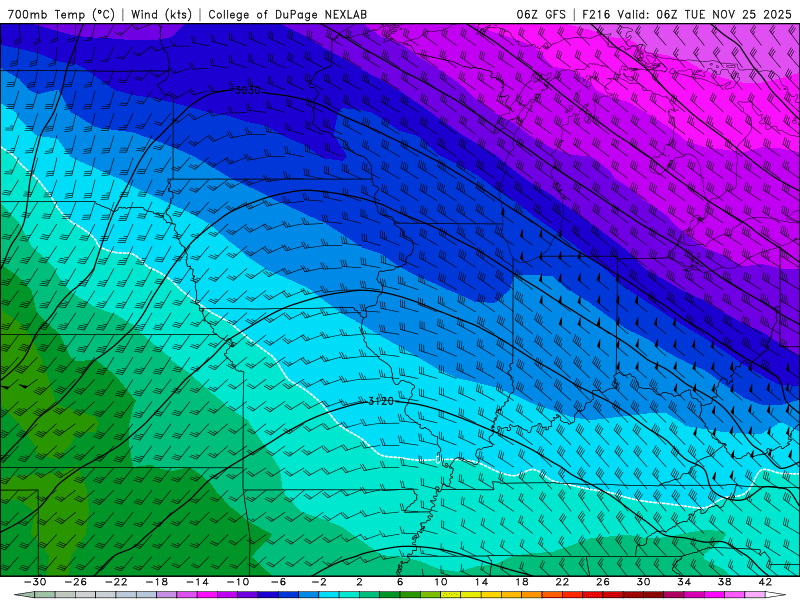
Task: Click the '-10' color scale label
Action: coord(238,582)
